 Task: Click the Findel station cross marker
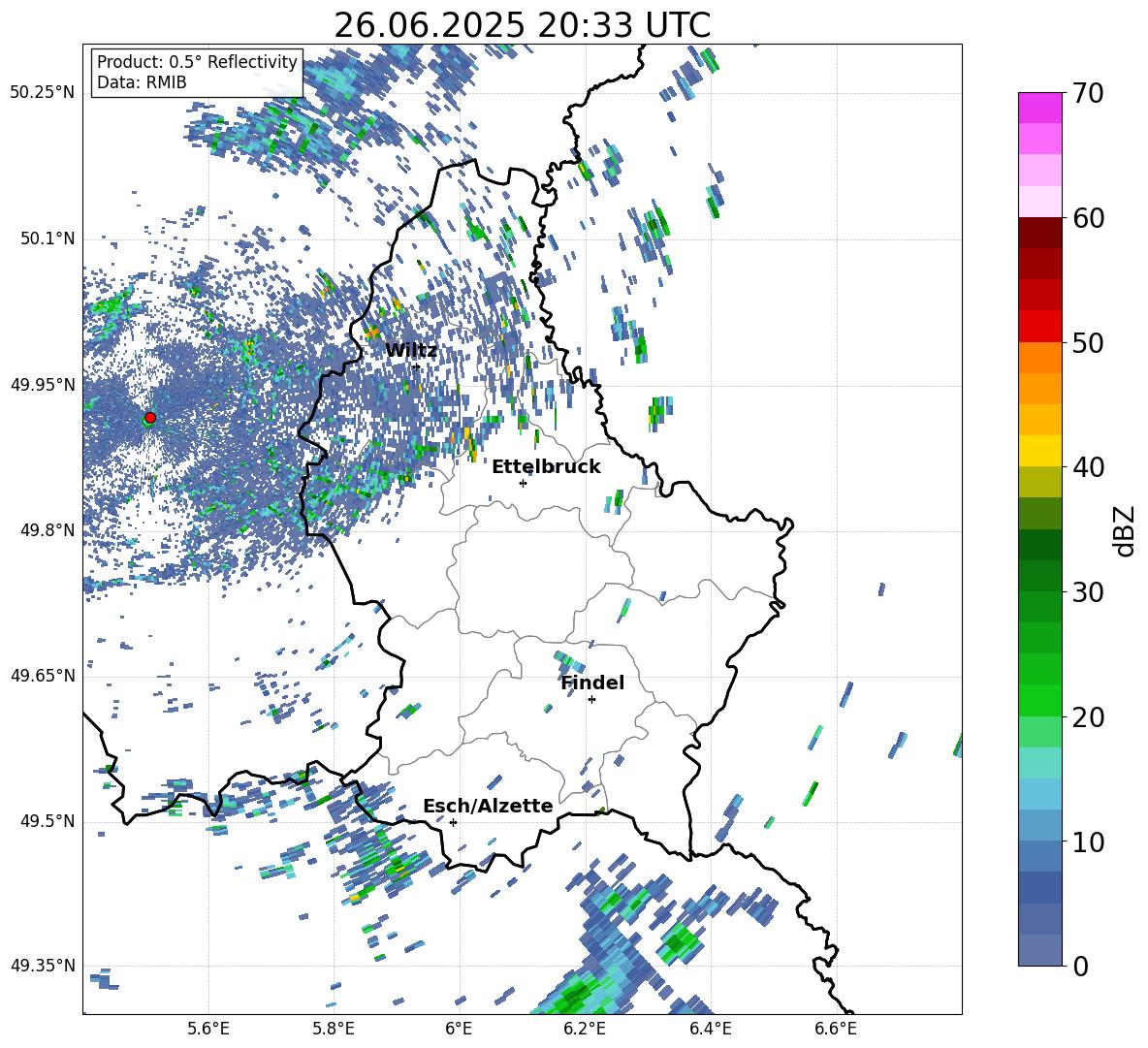(x=591, y=700)
